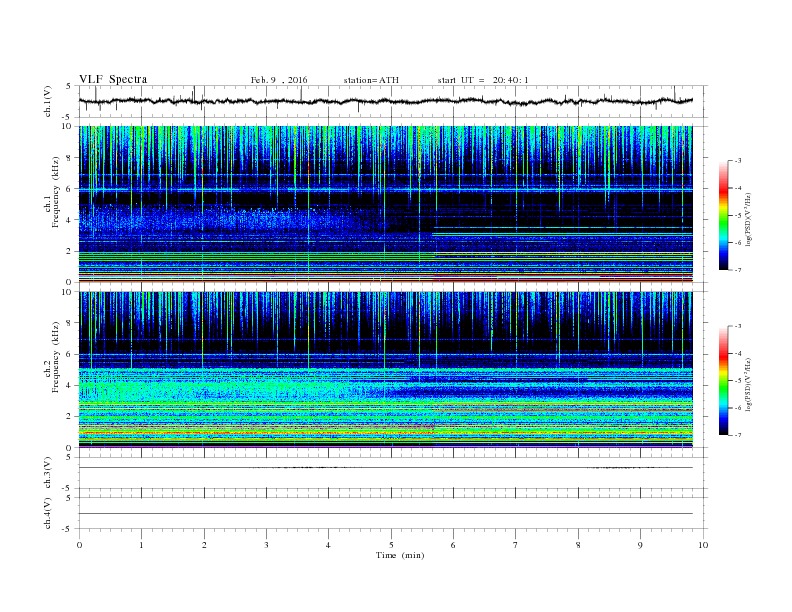Click the "-4" tick on the ch.2 colorbar

click(738, 353)
